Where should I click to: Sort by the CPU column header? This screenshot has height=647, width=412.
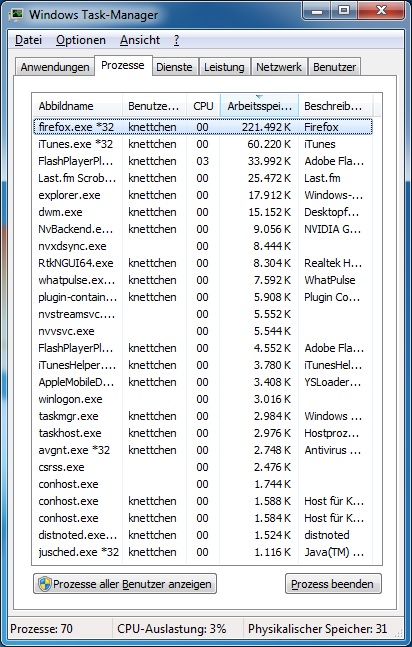click(x=203, y=106)
